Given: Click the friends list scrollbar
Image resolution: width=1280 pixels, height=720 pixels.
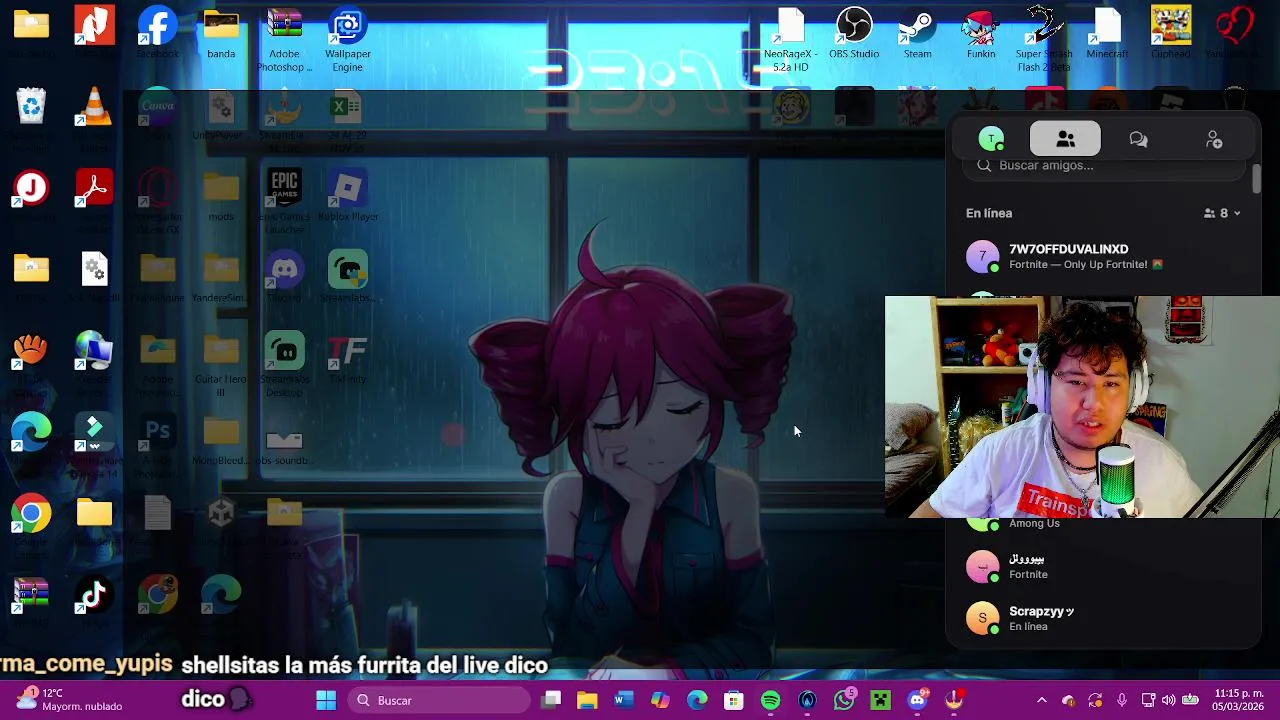Looking at the screenshot, I should coord(1256,180).
